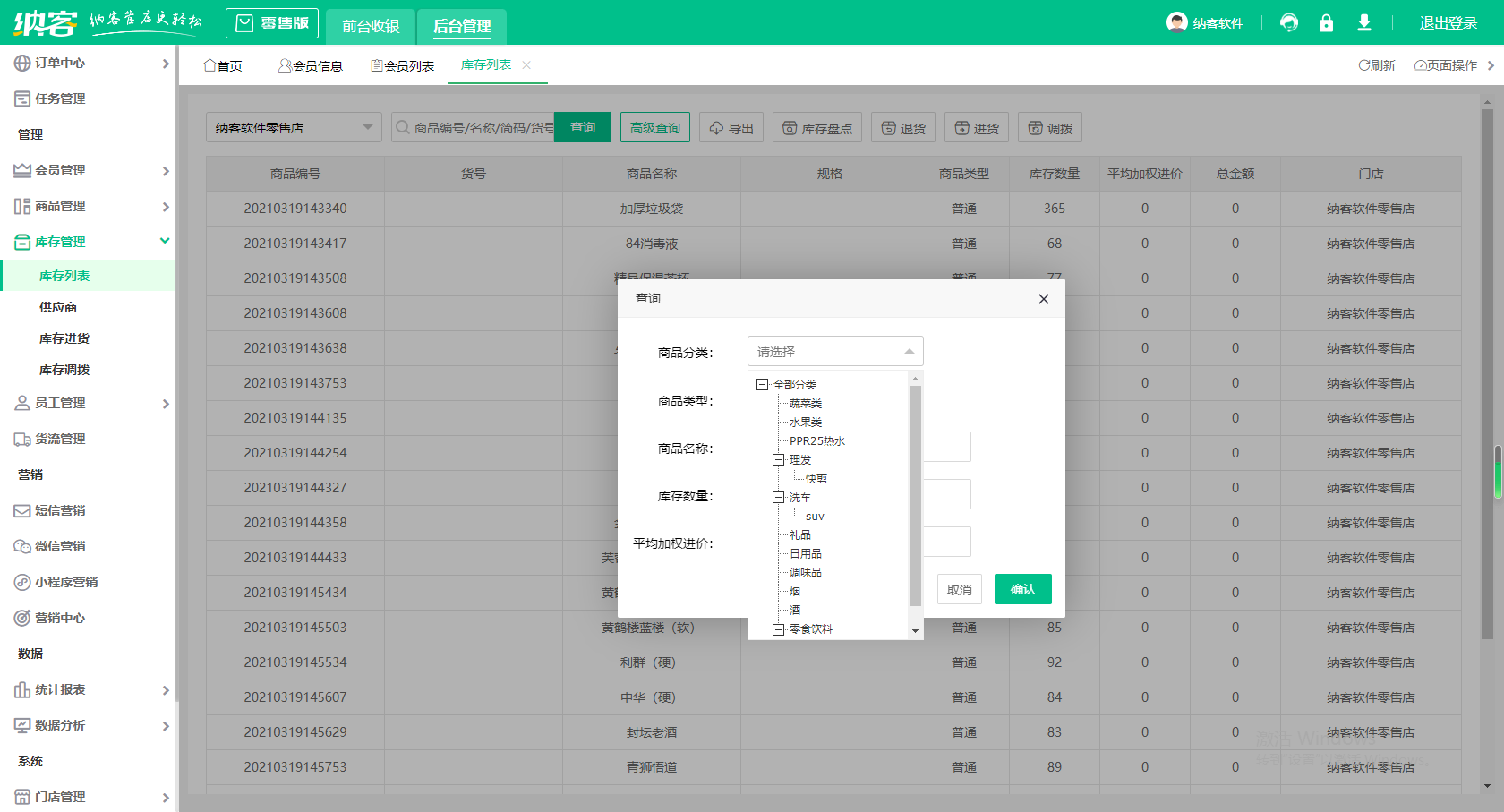Click the customer service headset icon
1504x812 pixels.
(1289, 23)
